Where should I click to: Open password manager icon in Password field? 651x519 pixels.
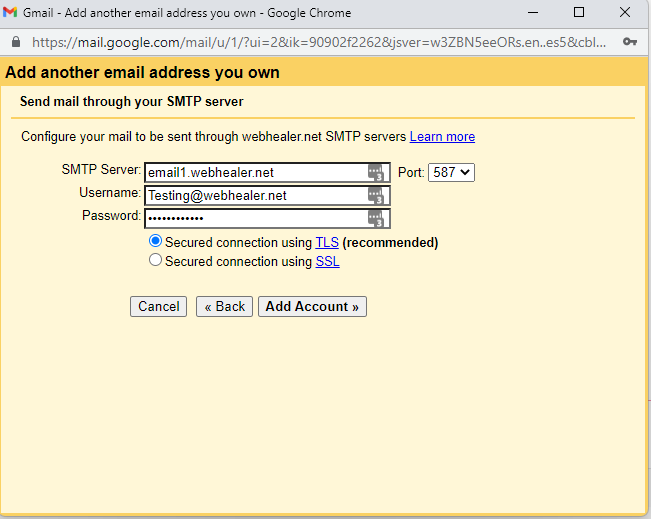point(376,218)
